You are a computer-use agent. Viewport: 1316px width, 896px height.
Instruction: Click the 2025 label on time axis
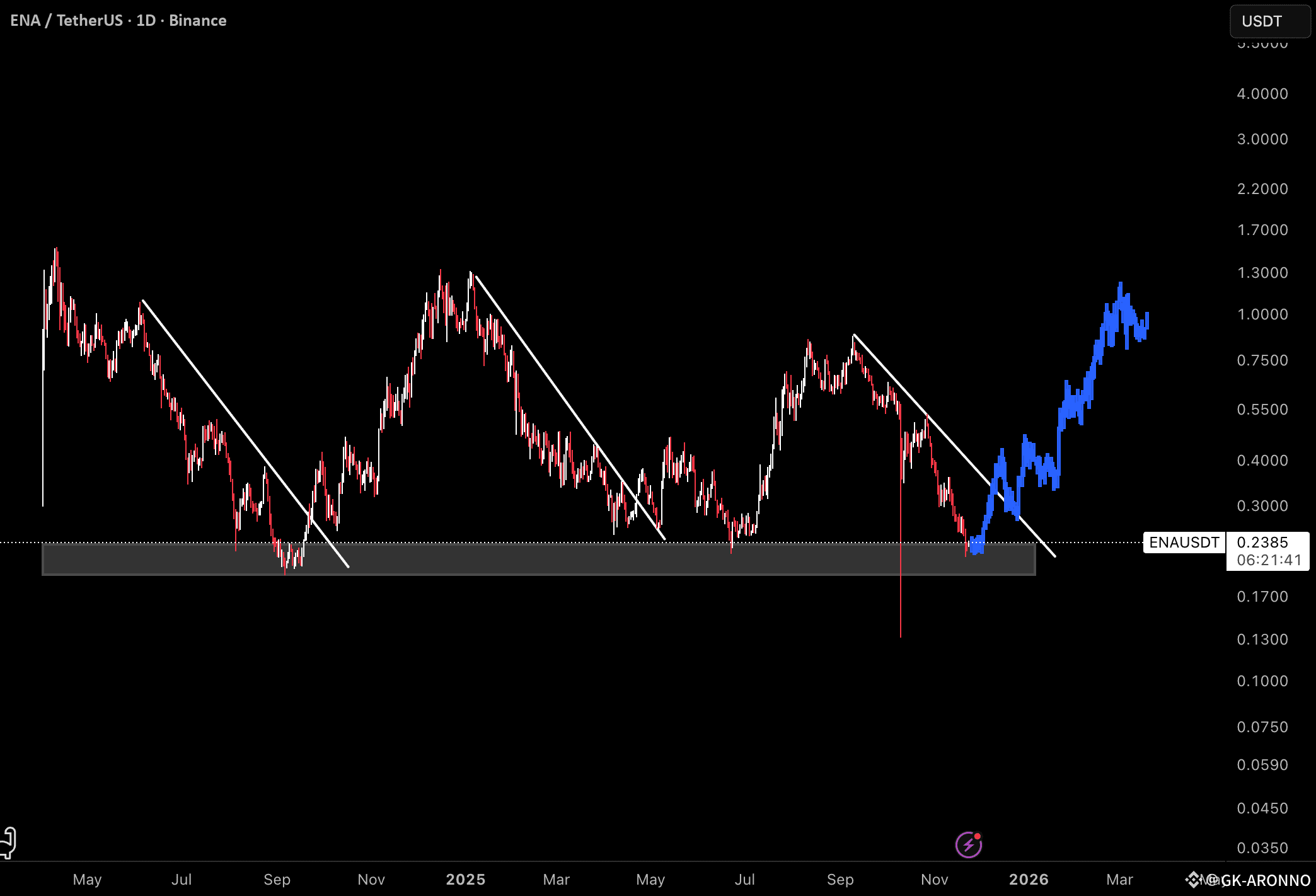coord(465,880)
